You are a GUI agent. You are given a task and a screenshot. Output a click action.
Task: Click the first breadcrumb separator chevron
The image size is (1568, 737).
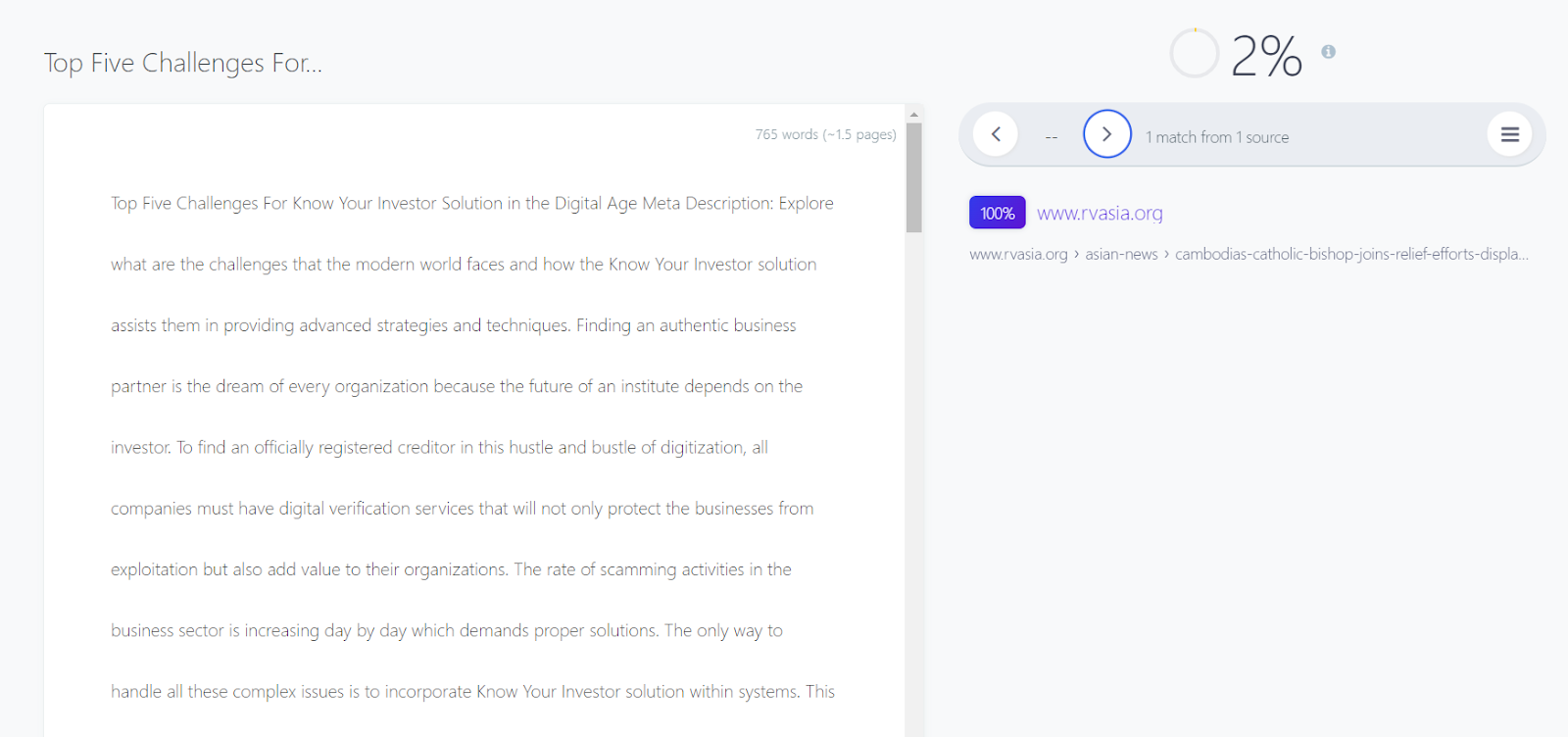[1076, 254]
